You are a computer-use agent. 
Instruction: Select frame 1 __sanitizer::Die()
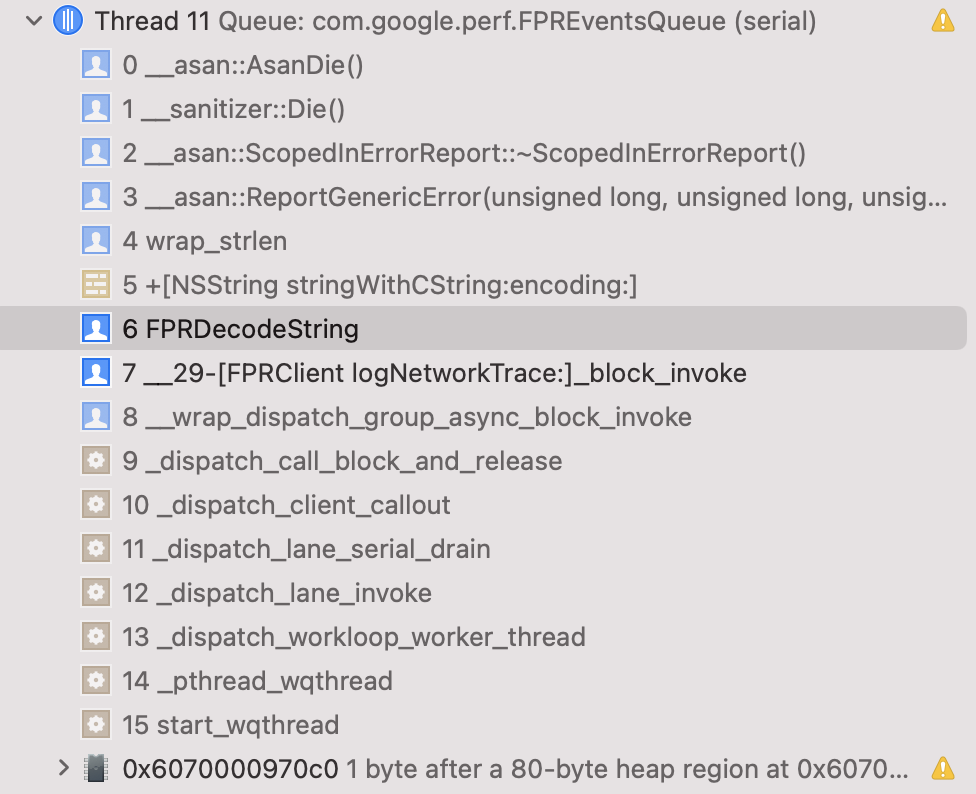[234, 109]
